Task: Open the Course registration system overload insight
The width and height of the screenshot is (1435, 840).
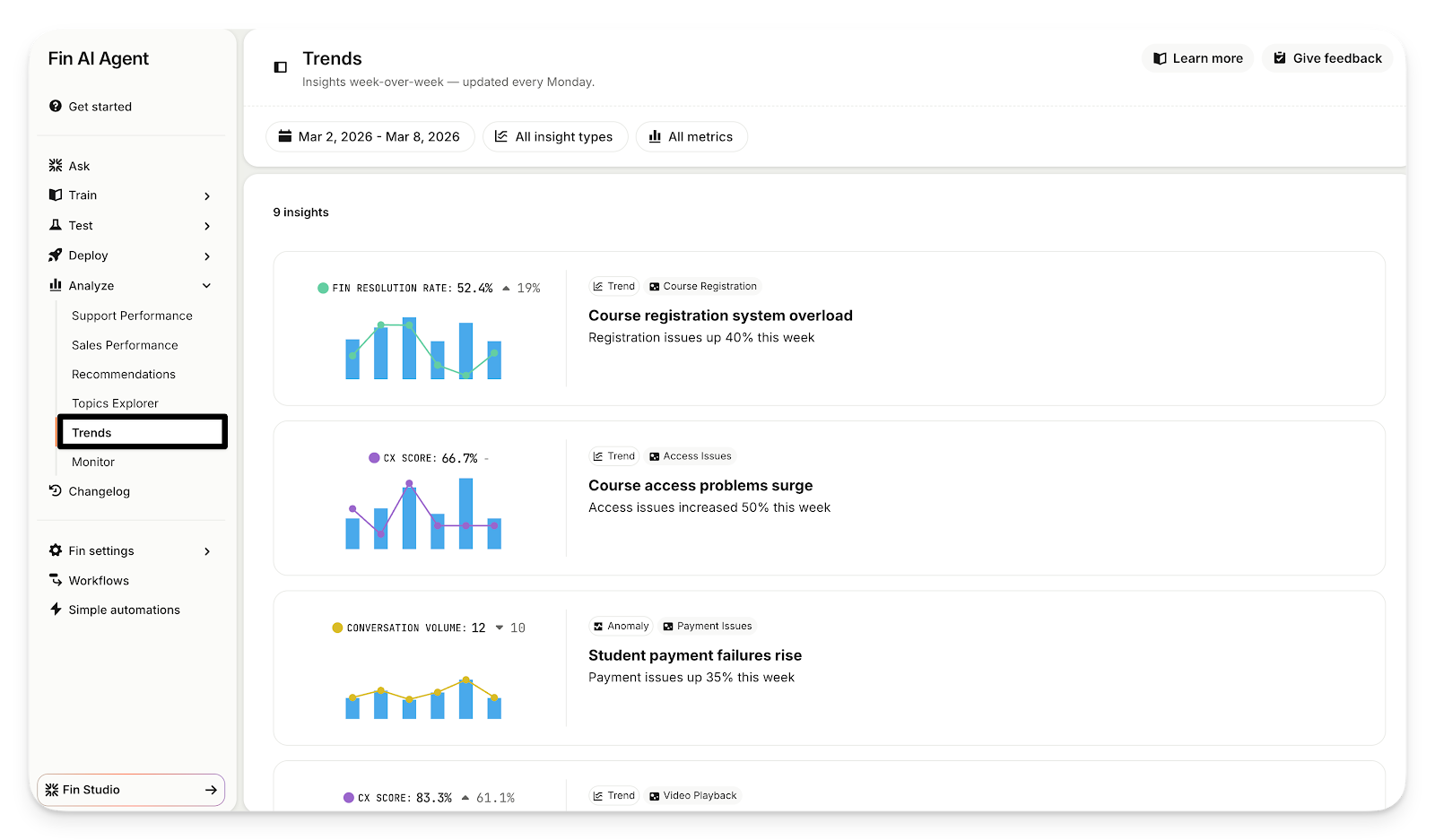Action: 720,316
